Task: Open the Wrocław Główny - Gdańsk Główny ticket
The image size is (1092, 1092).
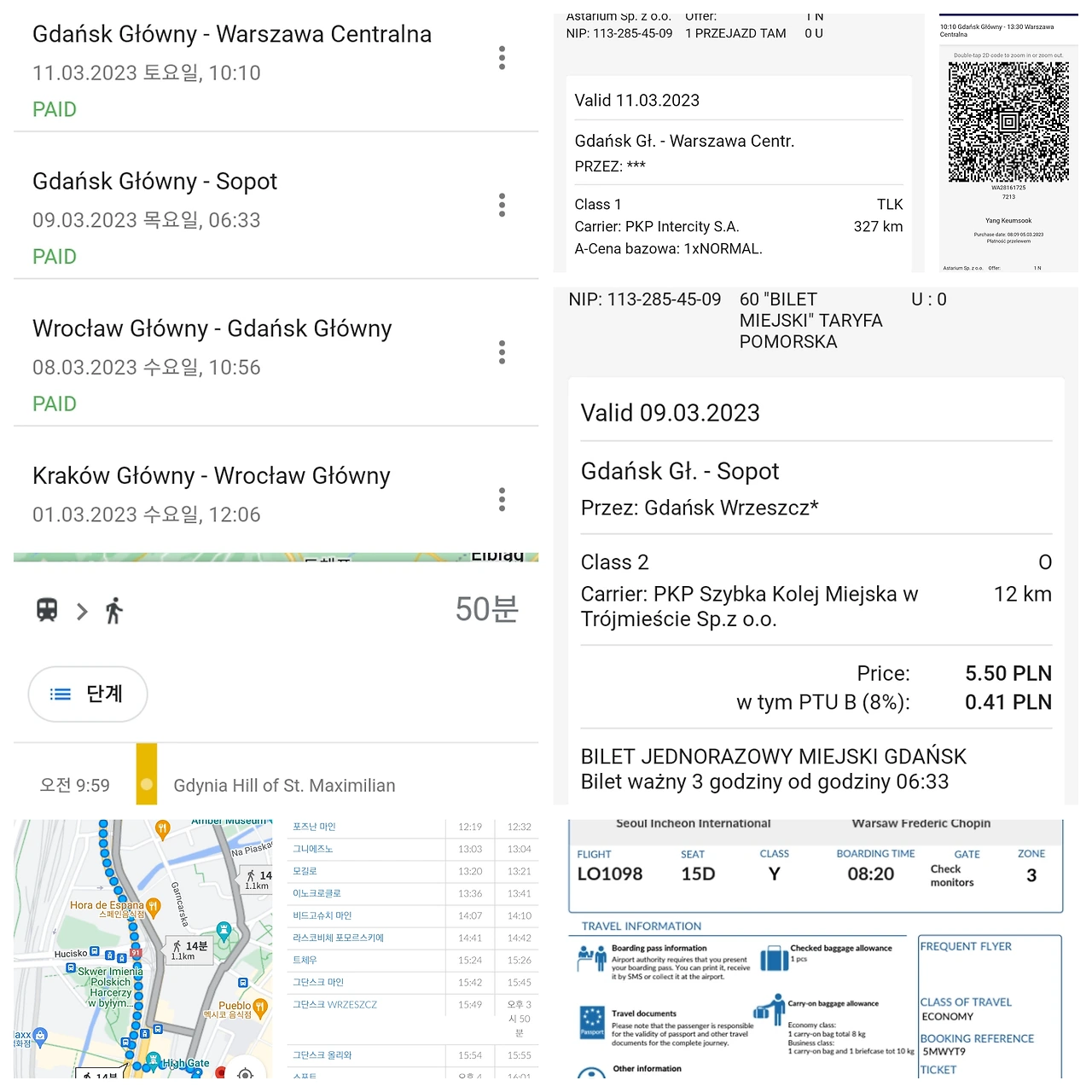Action: click(x=276, y=366)
